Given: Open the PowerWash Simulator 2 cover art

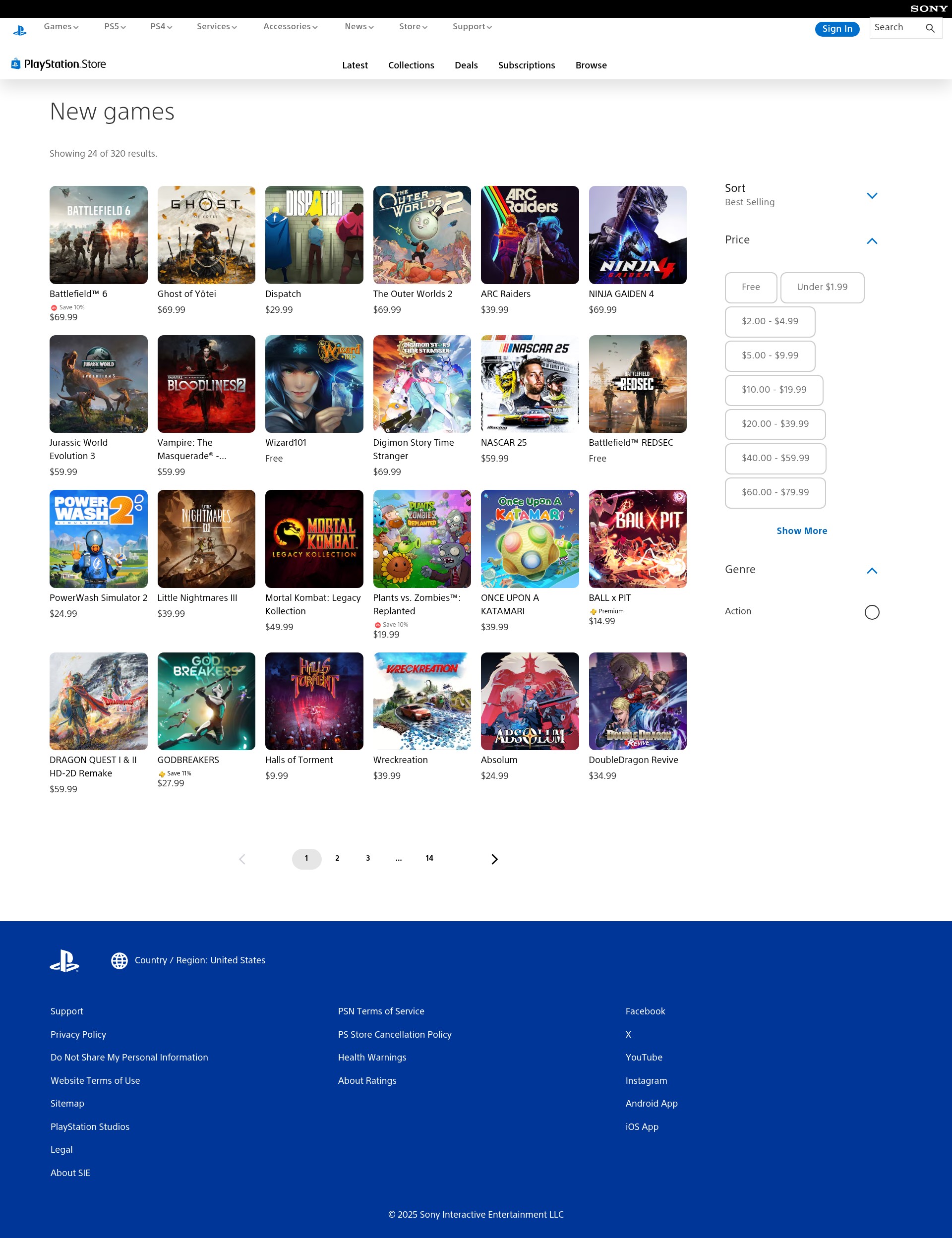Looking at the screenshot, I should (x=99, y=539).
